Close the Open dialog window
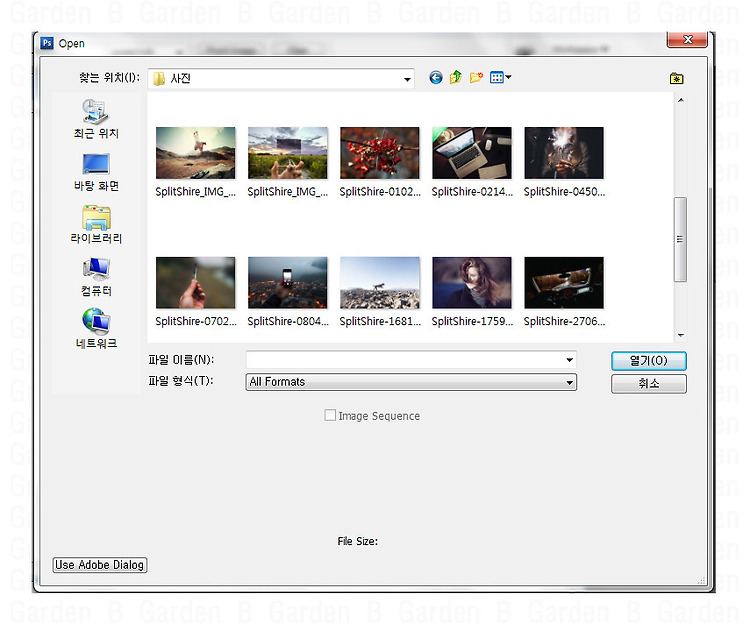 pos(687,40)
